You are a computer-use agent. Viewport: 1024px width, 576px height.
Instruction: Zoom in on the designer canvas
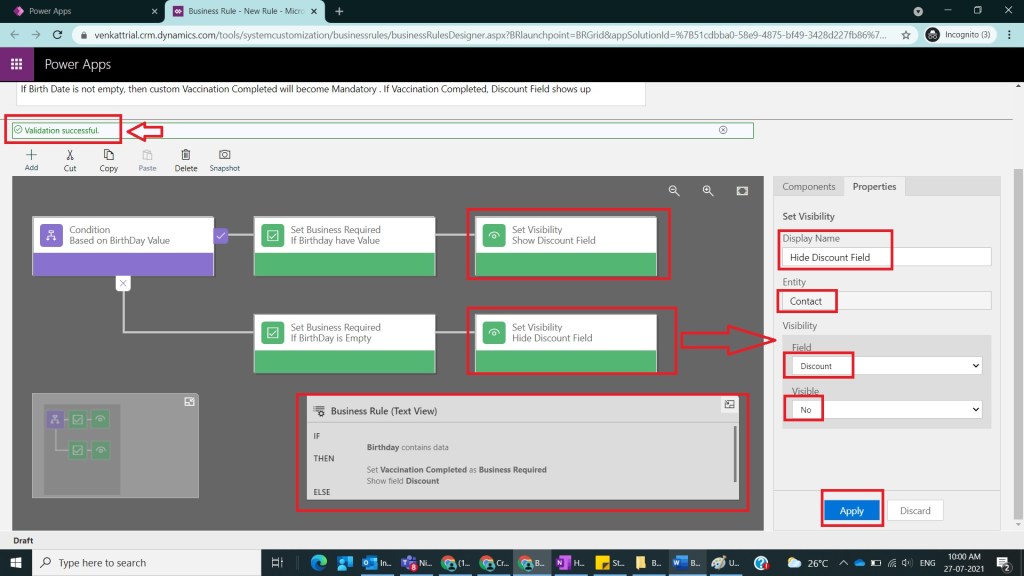click(708, 191)
